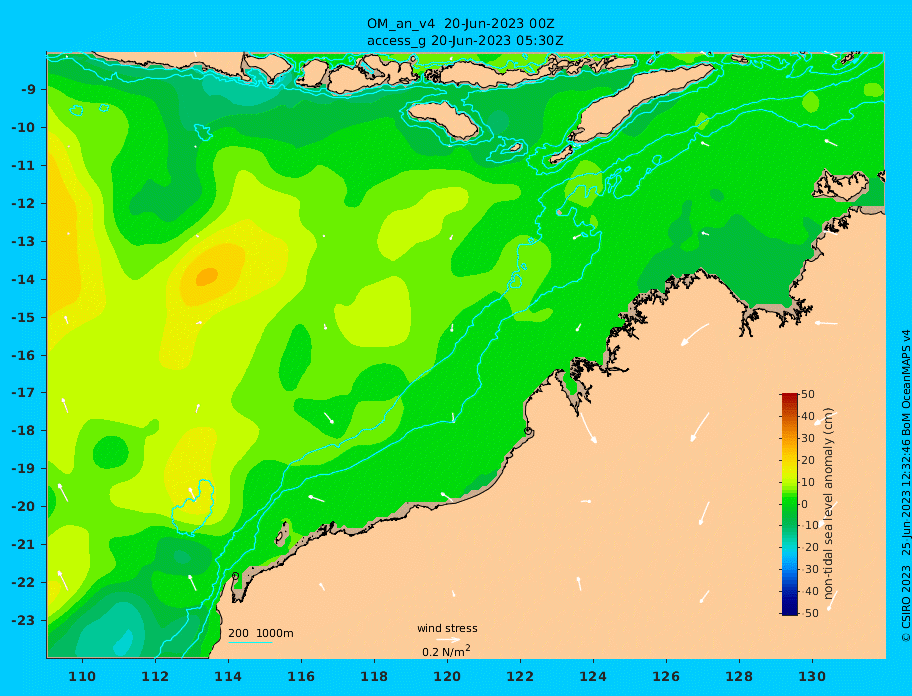Click the colorbar tick label -30

808,569
